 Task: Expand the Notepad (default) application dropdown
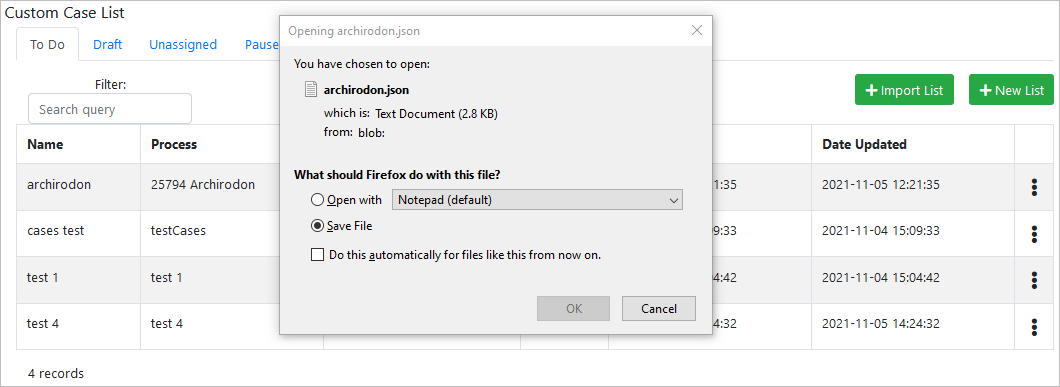point(537,200)
